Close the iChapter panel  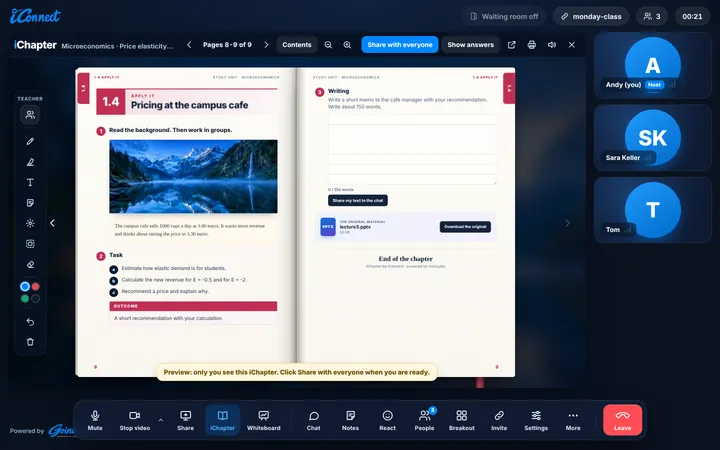pyautogui.click(x=572, y=45)
